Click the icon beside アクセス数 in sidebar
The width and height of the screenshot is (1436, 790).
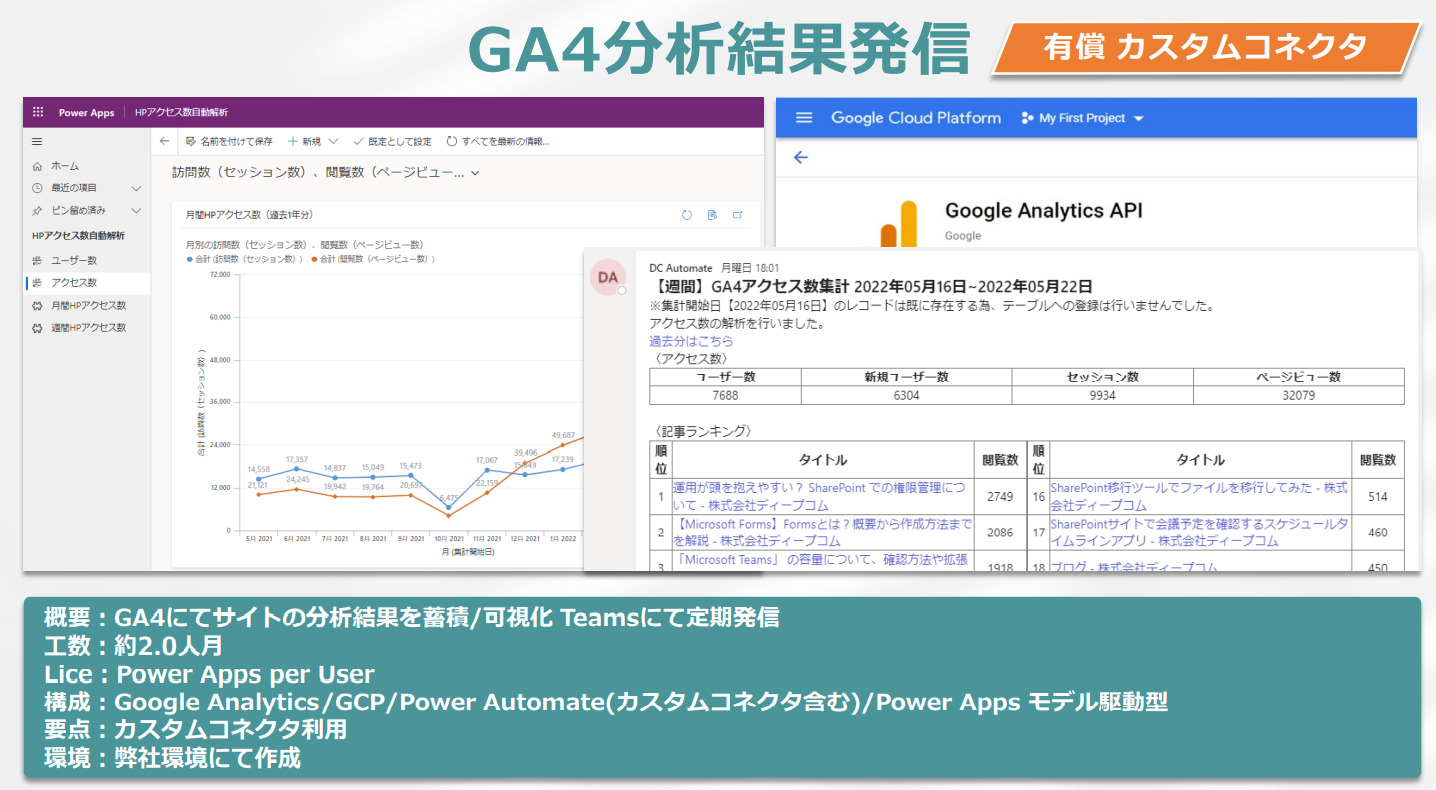pos(37,283)
